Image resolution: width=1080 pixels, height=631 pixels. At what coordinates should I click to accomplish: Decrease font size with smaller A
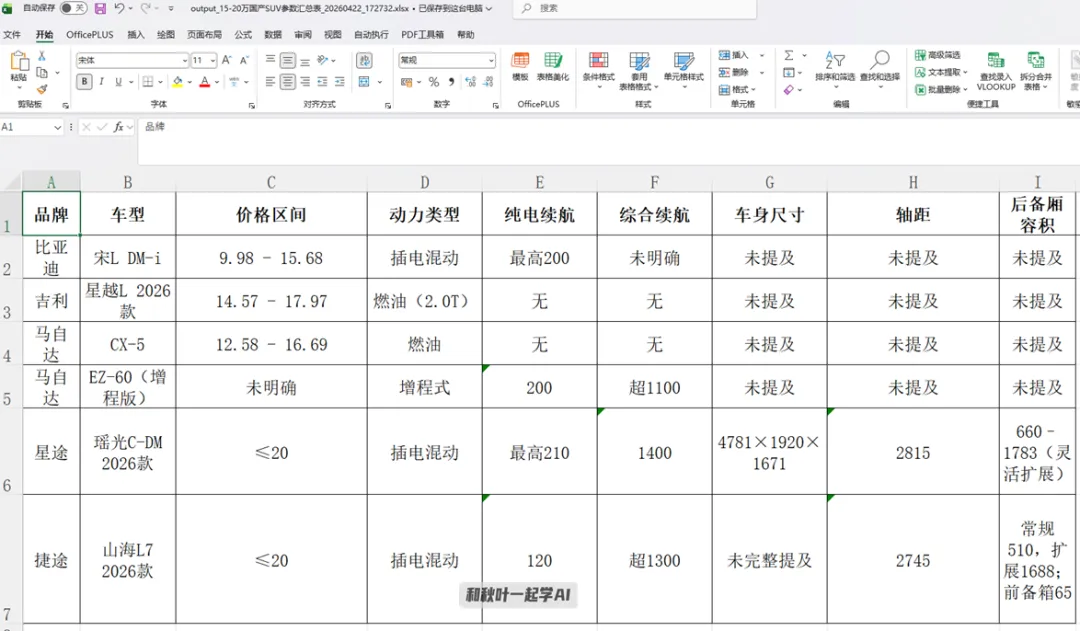(244, 61)
